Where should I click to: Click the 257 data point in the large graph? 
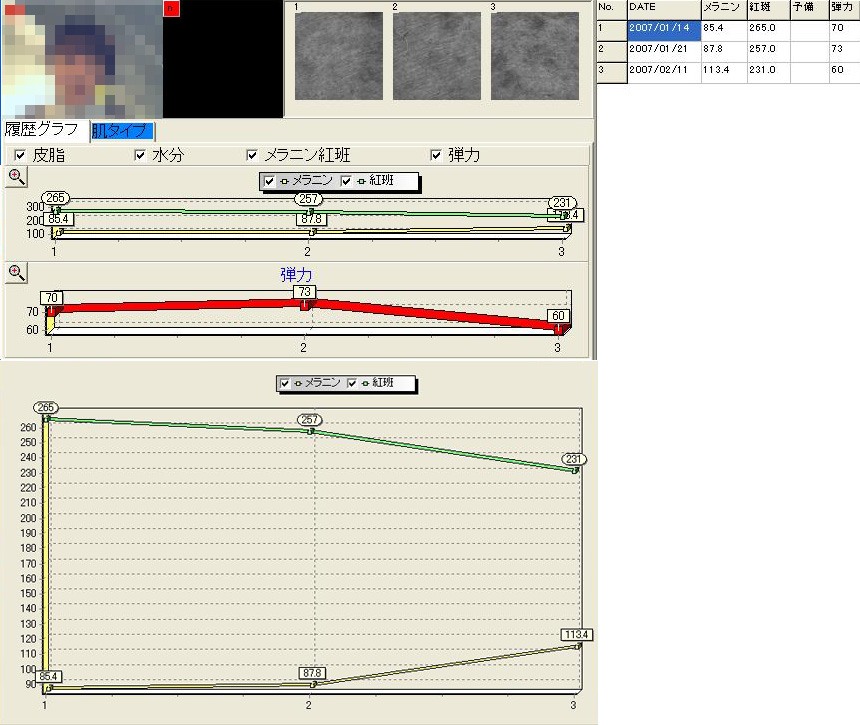(x=311, y=431)
